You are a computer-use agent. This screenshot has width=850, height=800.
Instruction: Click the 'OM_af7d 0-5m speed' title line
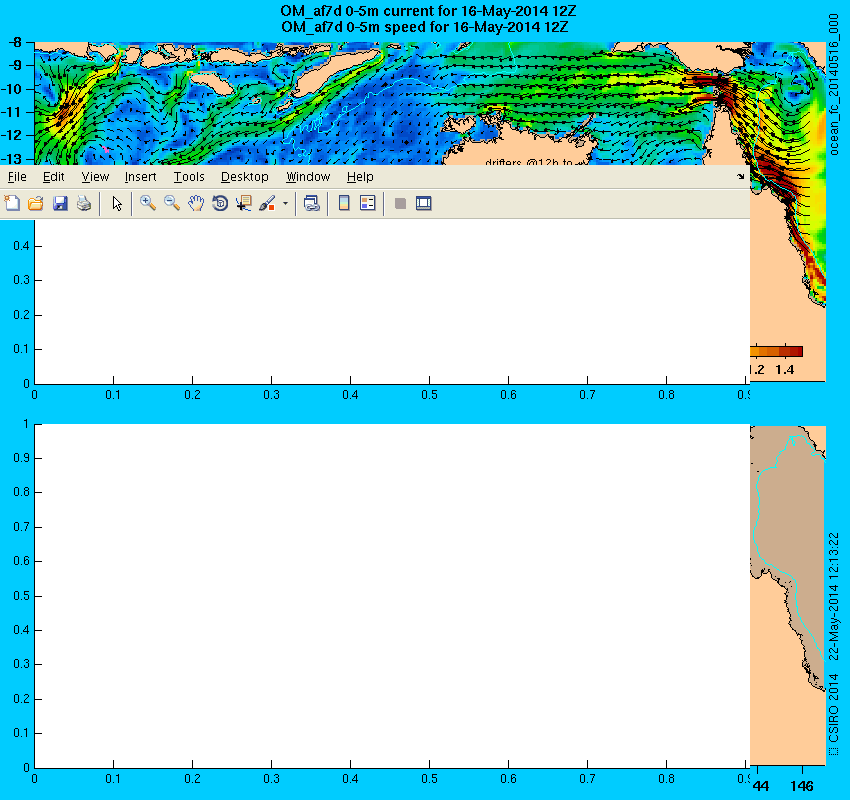point(424,27)
